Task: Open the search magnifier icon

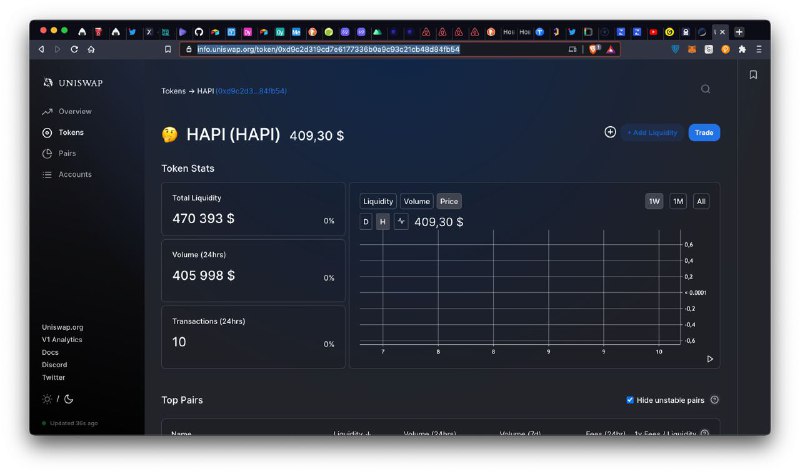Action: pyautogui.click(x=705, y=89)
